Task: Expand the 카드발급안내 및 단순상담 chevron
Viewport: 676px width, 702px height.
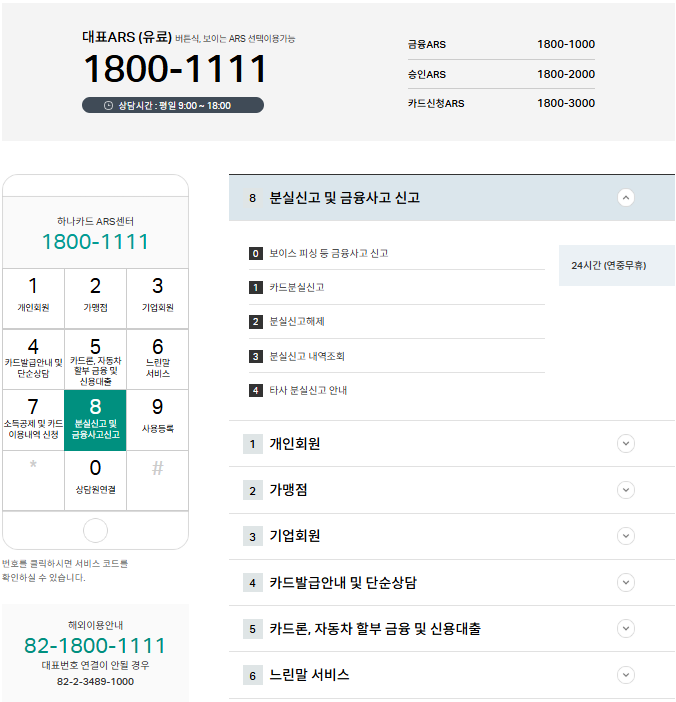Action: coord(626,582)
